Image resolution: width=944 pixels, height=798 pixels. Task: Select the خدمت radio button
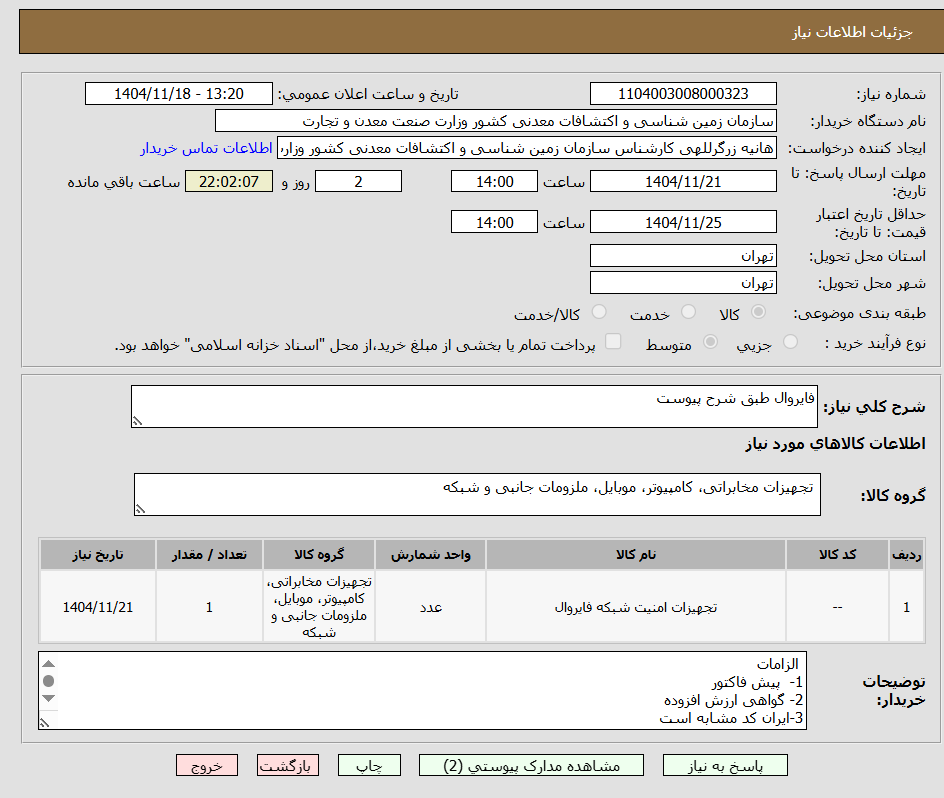[x=688, y=312]
